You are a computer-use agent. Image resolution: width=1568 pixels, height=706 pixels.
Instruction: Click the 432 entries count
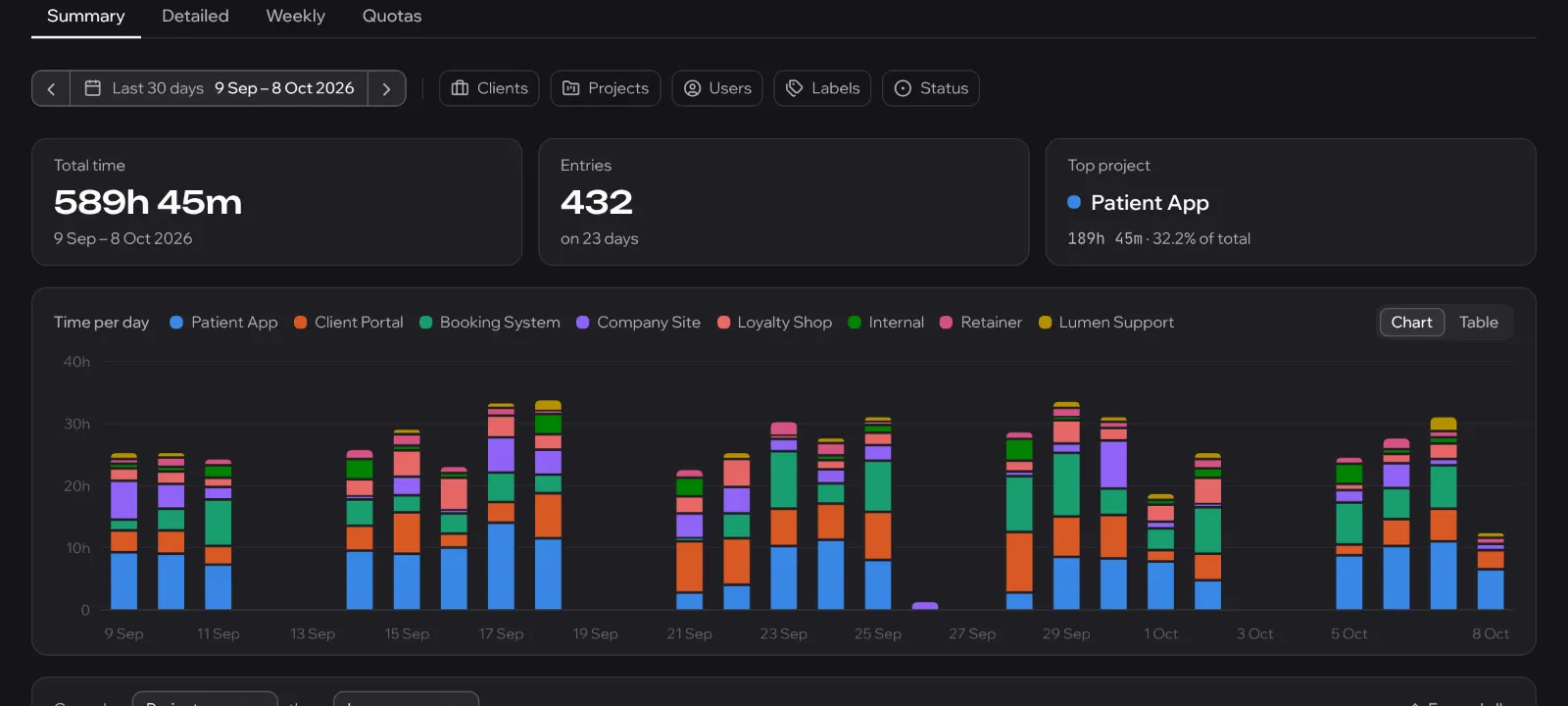(x=597, y=202)
